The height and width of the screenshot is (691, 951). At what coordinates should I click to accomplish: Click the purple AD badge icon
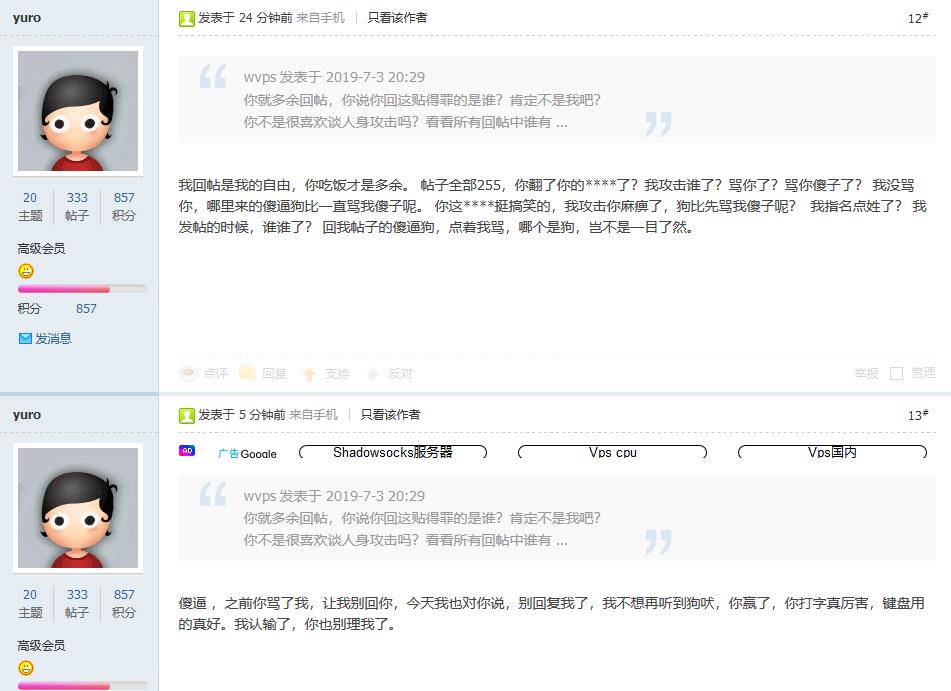(187, 451)
